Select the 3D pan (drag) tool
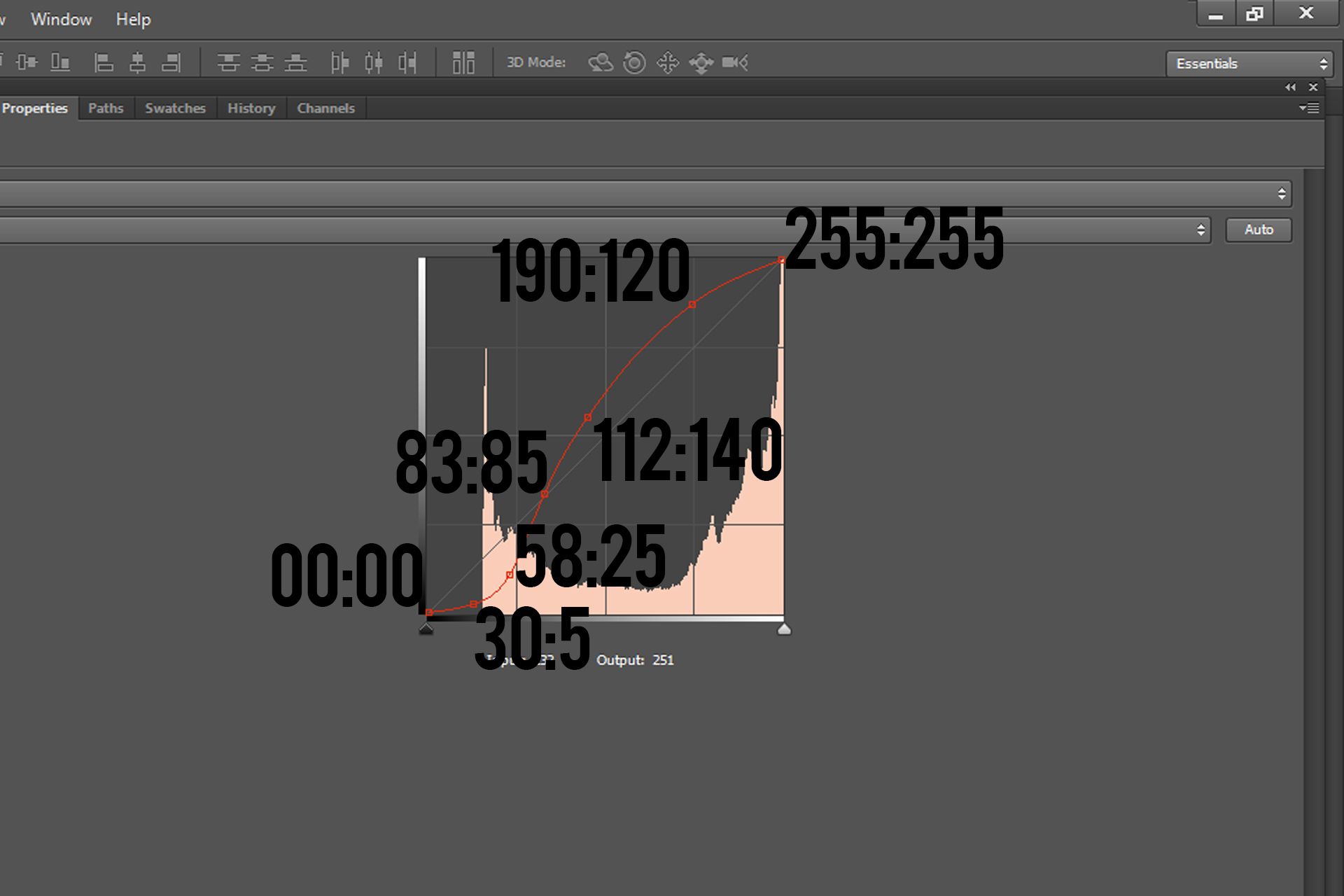1344x896 pixels. click(x=668, y=63)
